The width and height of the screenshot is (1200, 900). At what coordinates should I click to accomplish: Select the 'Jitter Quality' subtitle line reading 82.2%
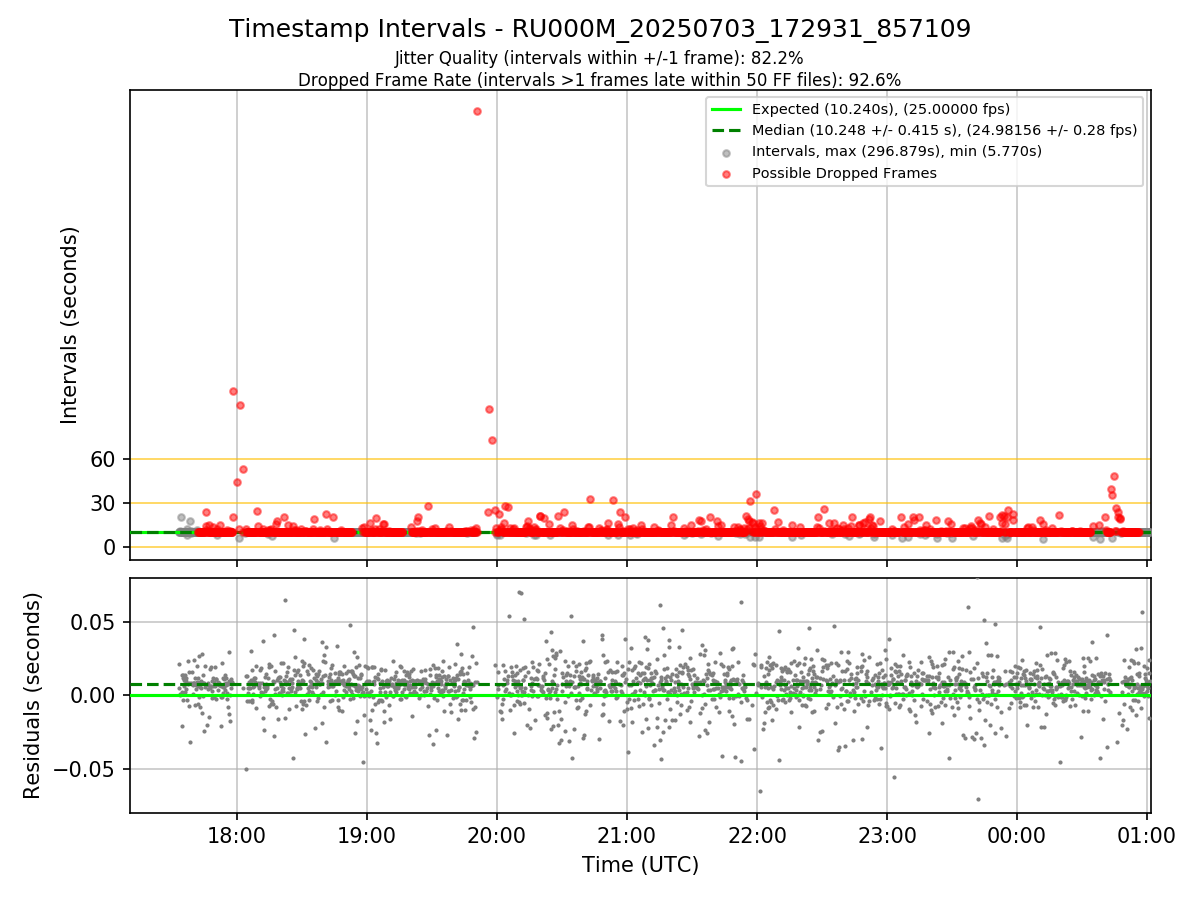[599, 59]
